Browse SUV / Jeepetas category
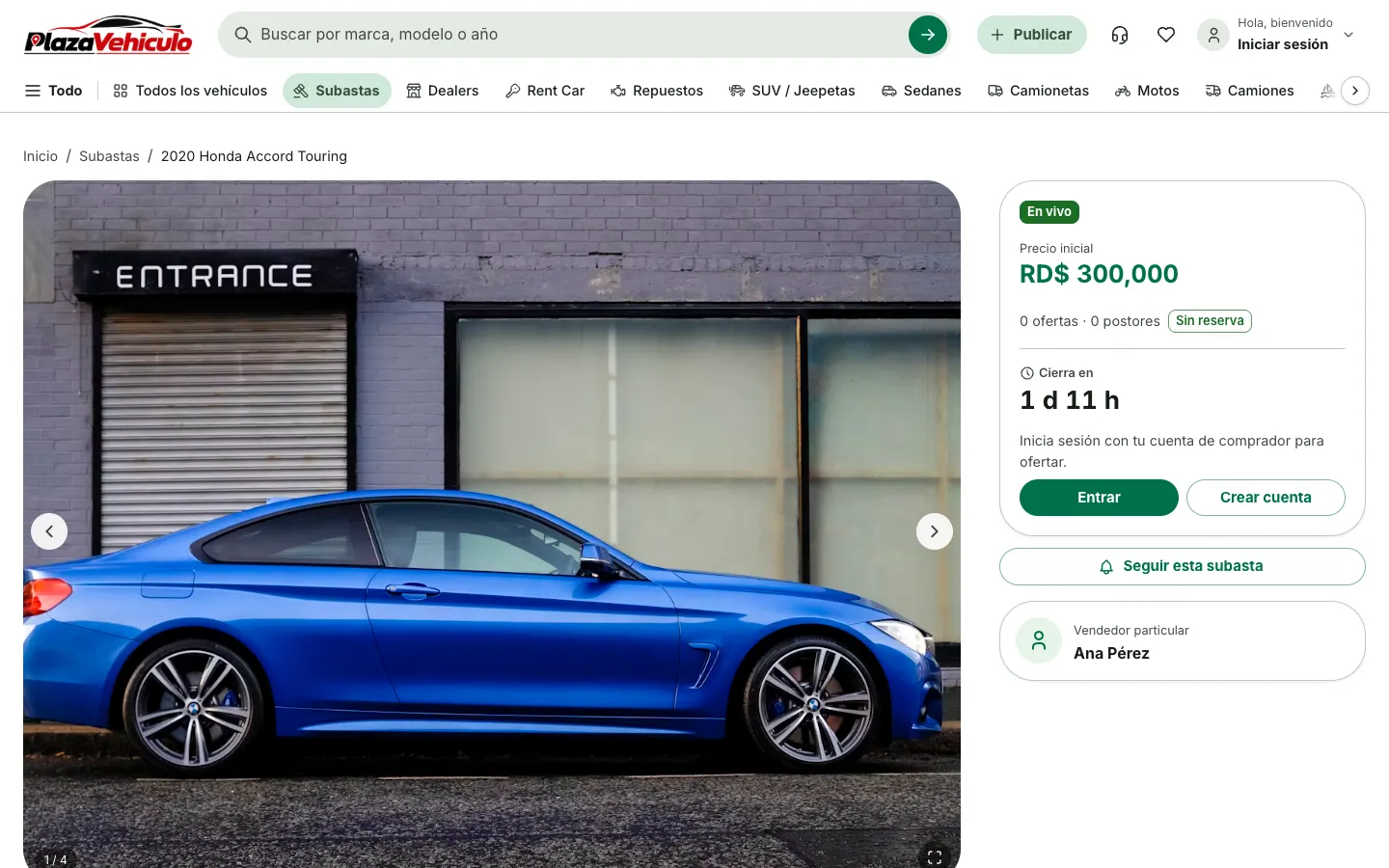Viewport: 1389px width, 868px height. pyautogui.click(x=792, y=91)
